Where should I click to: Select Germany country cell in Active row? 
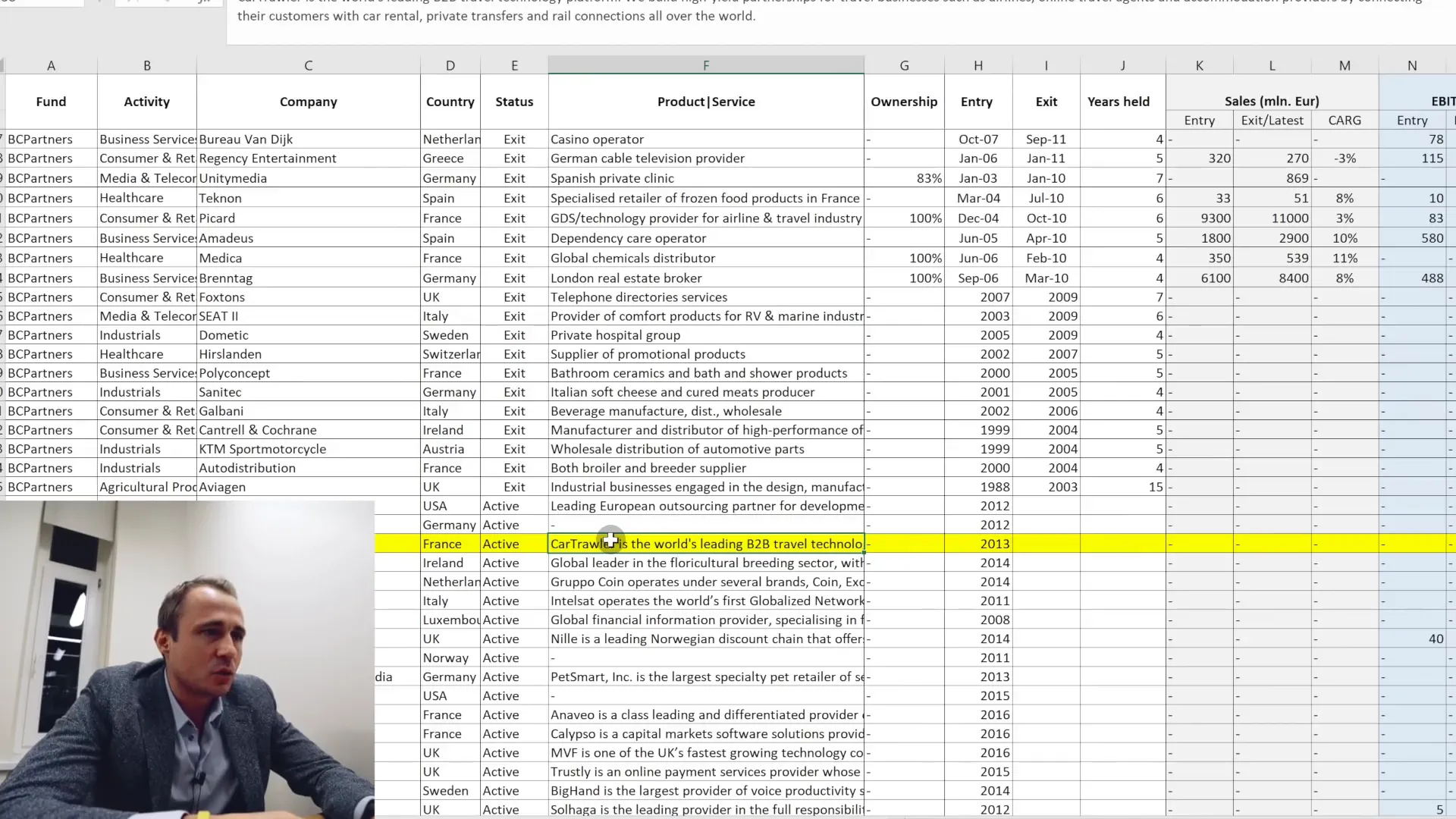click(x=449, y=524)
